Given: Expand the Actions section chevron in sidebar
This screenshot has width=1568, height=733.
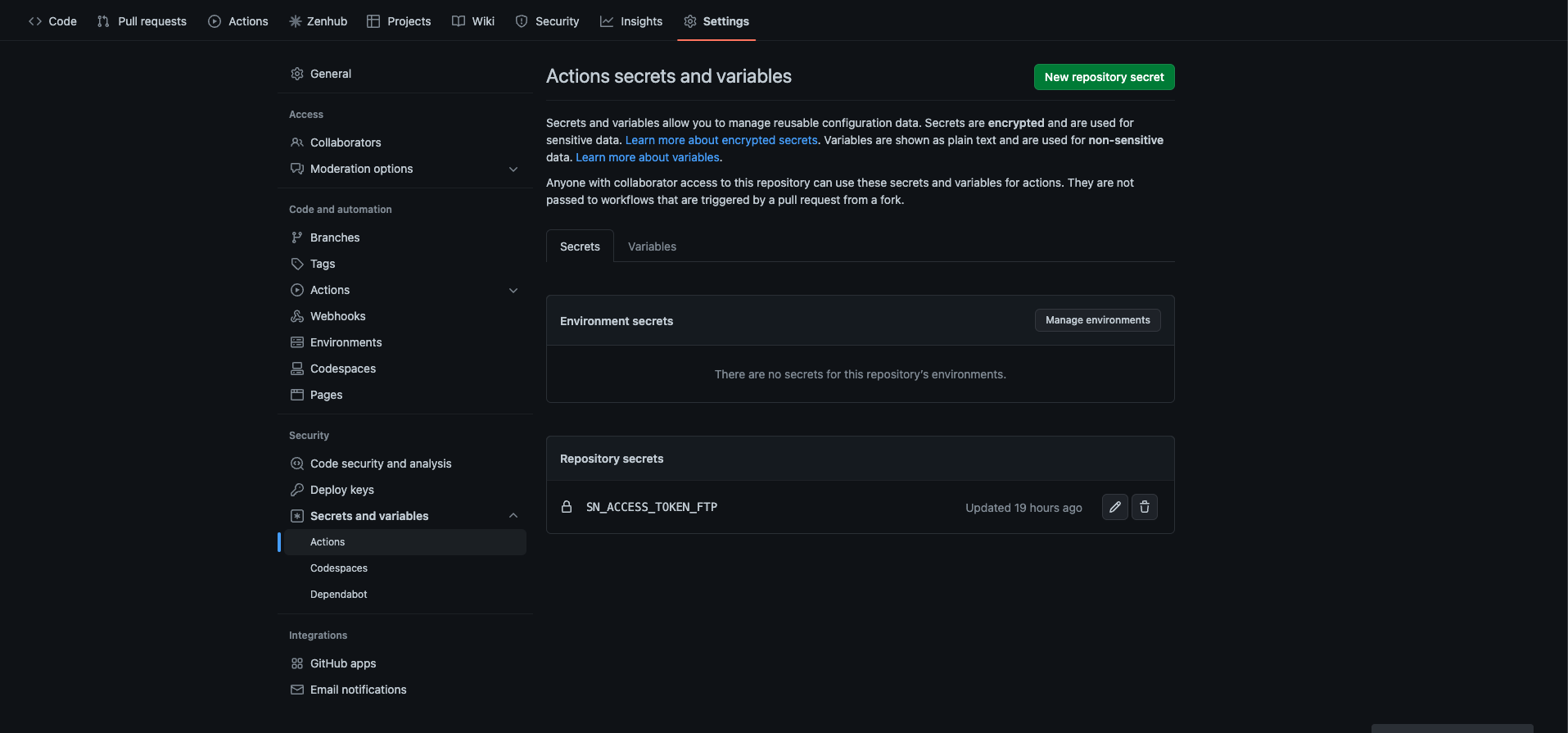Looking at the screenshot, I should pyautogui.click(x=513, y=290).
